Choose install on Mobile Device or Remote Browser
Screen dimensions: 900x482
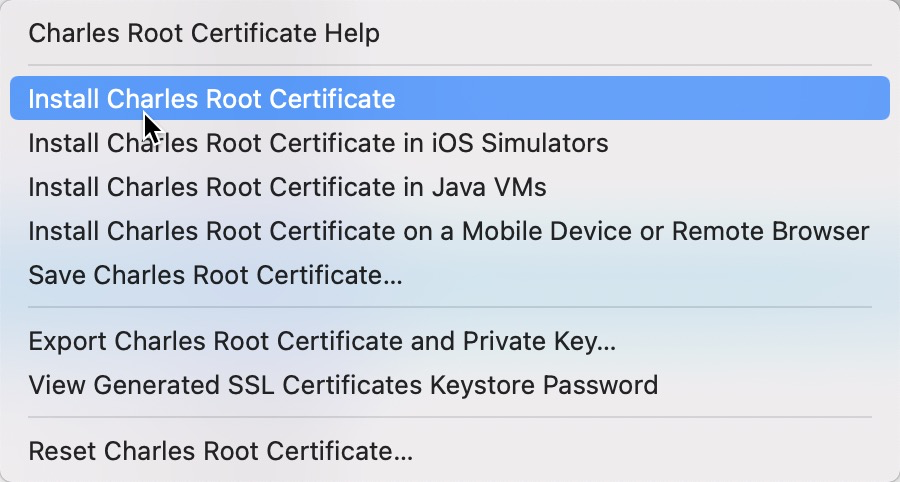tap(448, 231)
